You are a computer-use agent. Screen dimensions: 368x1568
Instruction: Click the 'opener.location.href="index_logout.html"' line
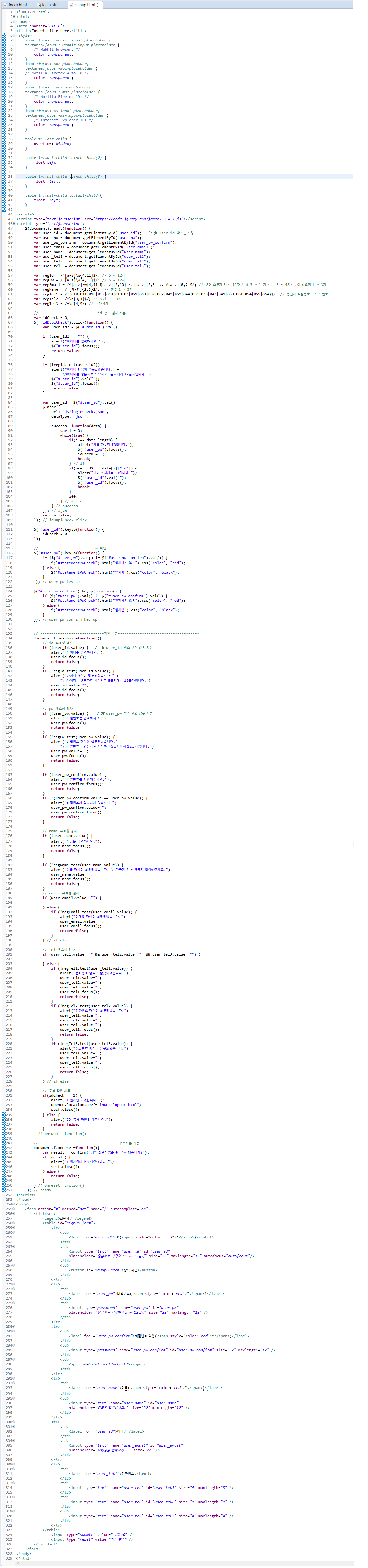96,1104
